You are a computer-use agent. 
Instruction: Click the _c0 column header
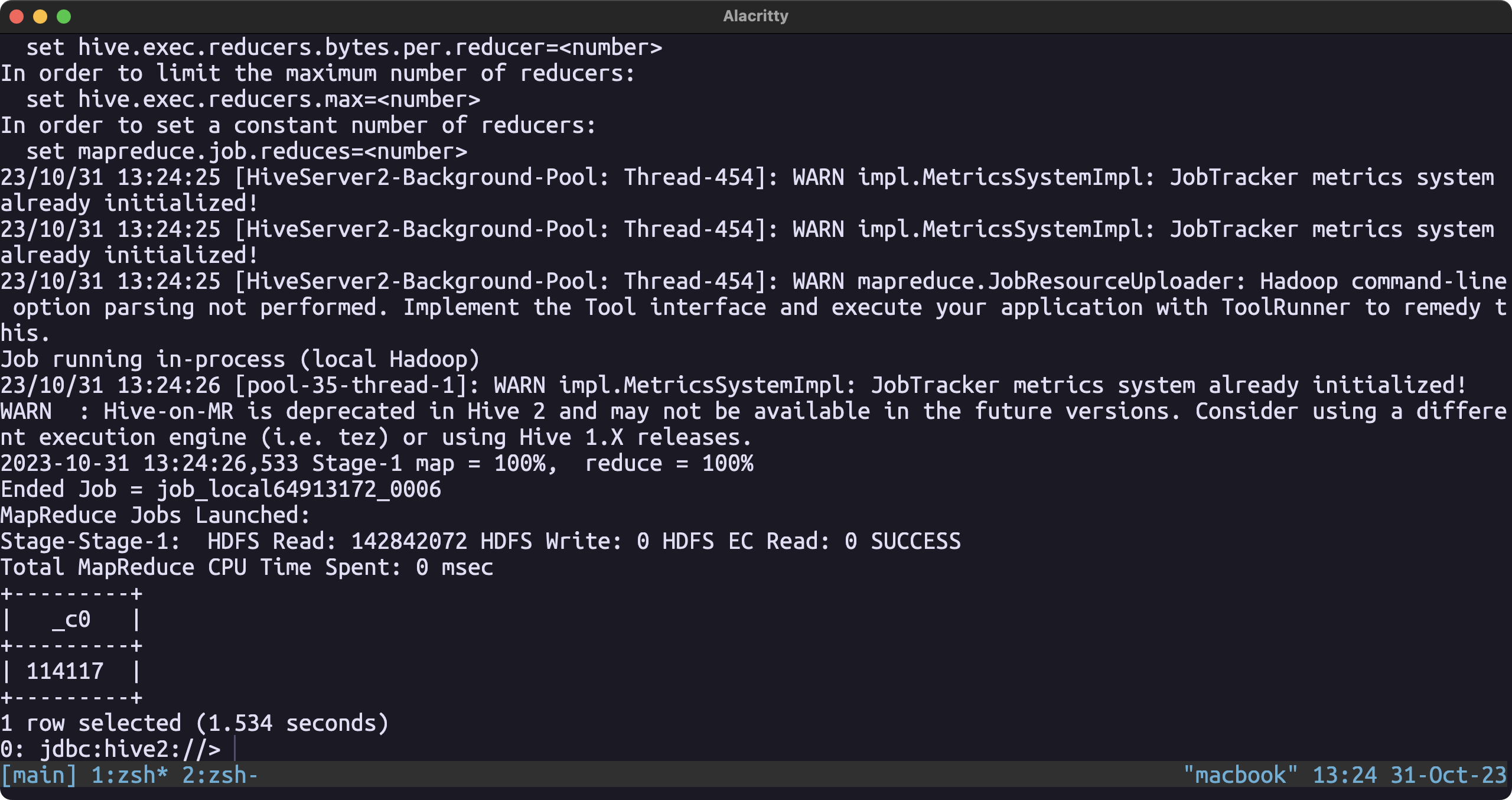(x=71, y=619)
